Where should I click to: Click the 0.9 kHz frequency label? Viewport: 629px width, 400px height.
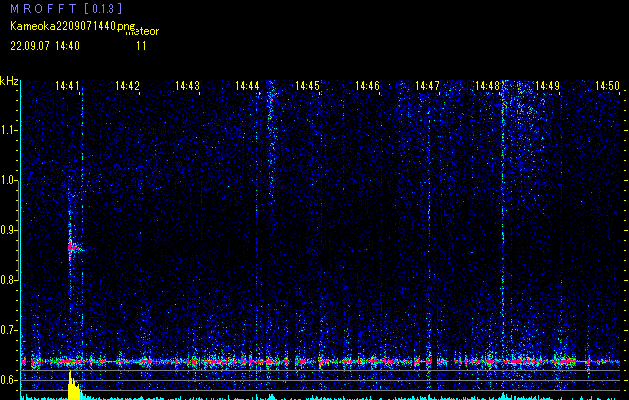tap(8, 230)
